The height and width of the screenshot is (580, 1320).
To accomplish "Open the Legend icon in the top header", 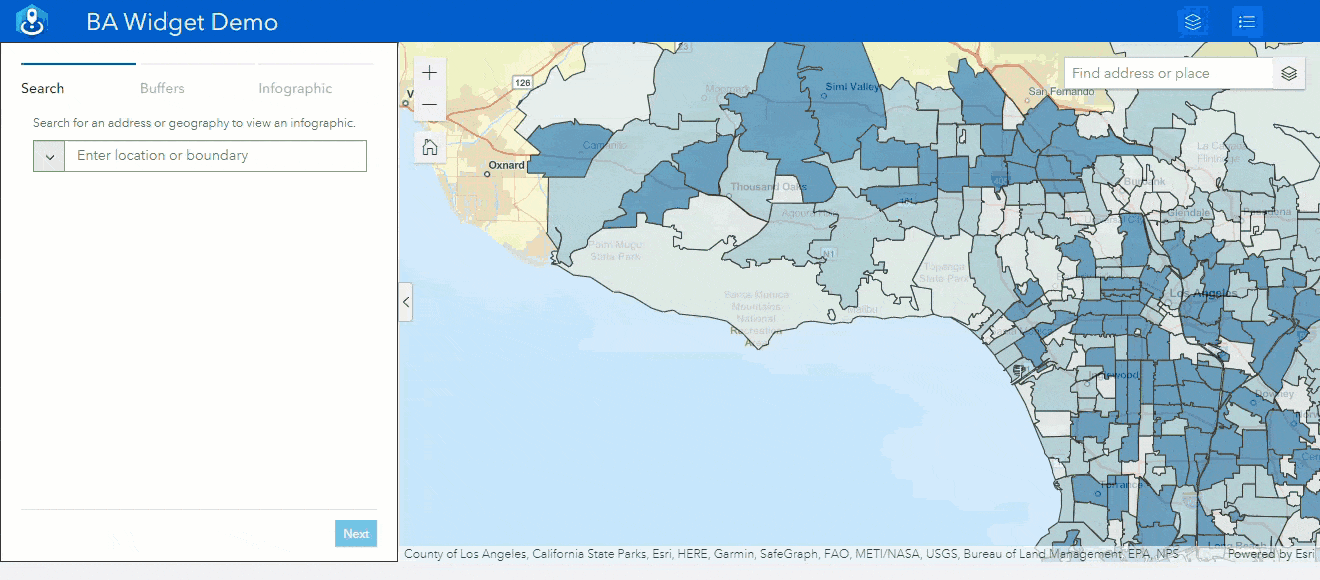I will click(x=1247, y=20).
